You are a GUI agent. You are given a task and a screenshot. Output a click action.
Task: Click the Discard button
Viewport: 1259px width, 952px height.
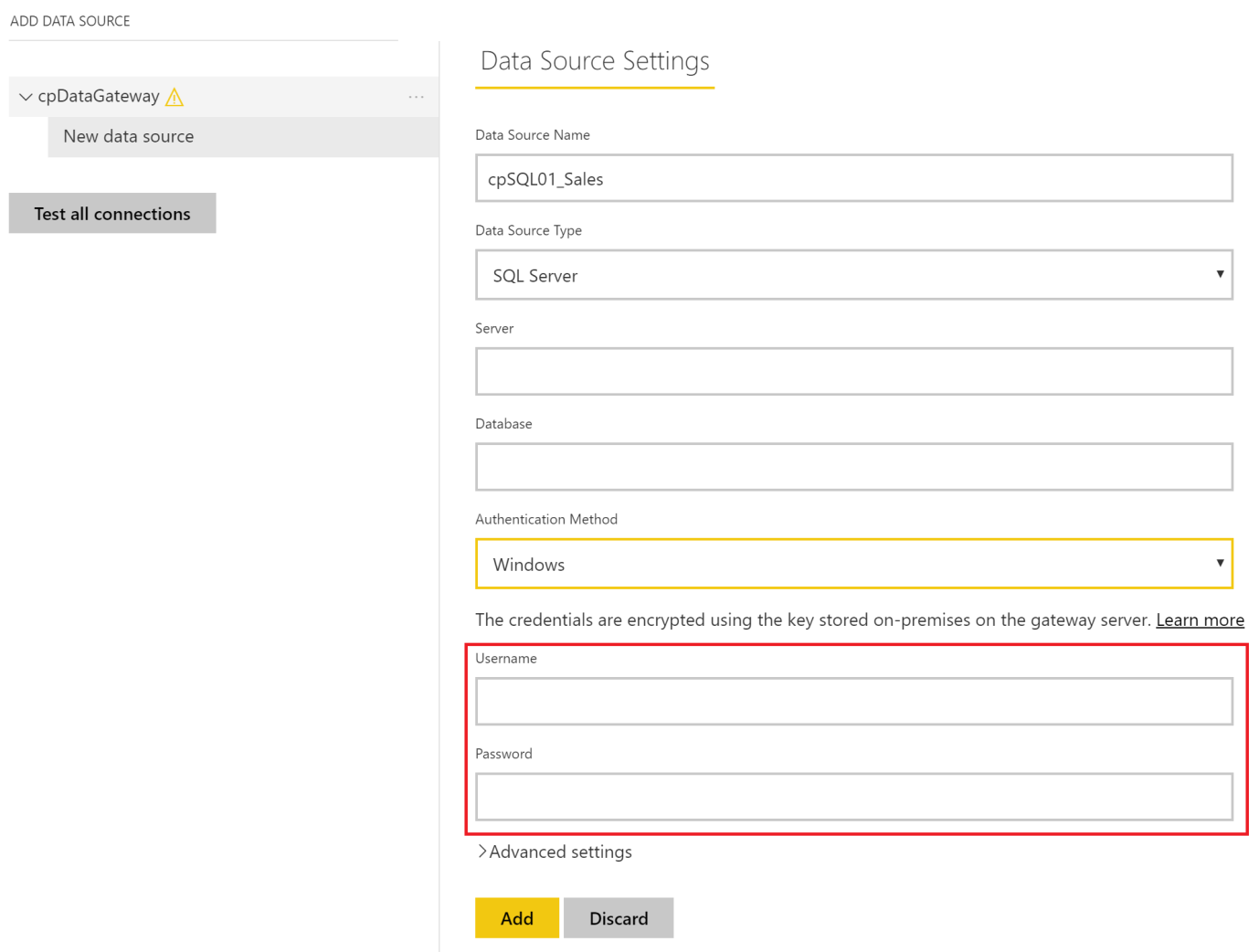point(619,918)
